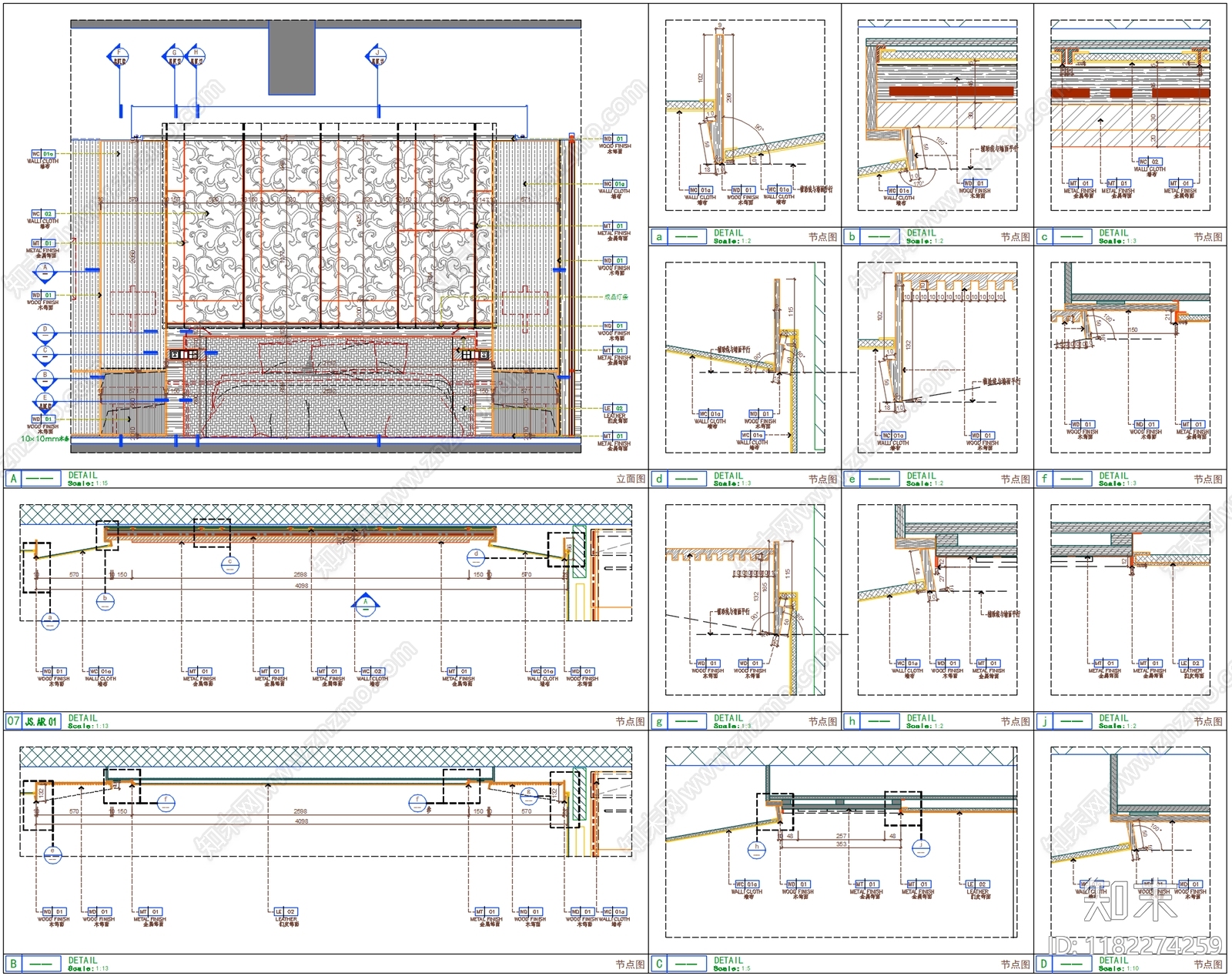Click the 07 number in plan title block
The height and width of the screenshot is (976, 1232).
(x=13, y=721)
